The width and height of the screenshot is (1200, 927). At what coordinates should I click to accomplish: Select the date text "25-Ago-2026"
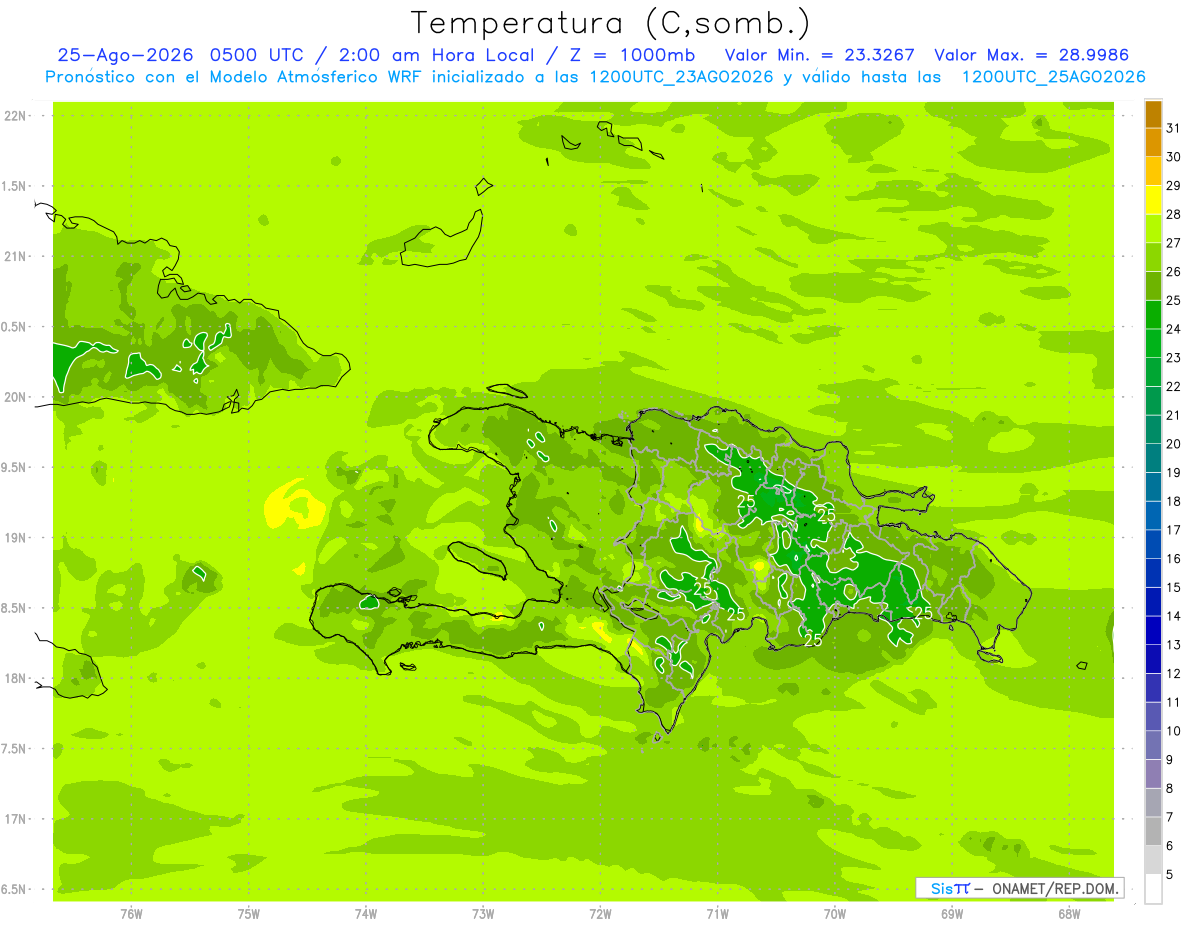pyautogui.click(x=126, y=55)
